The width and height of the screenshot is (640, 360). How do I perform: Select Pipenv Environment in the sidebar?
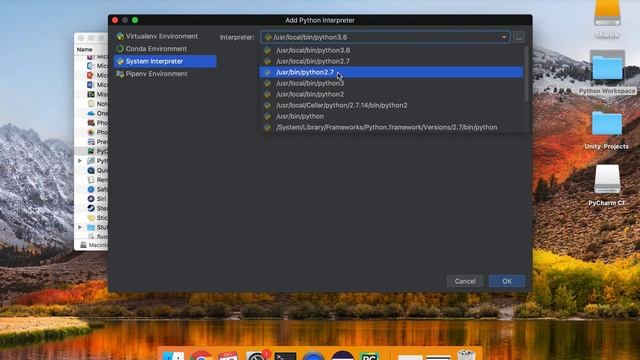point(156,74)
